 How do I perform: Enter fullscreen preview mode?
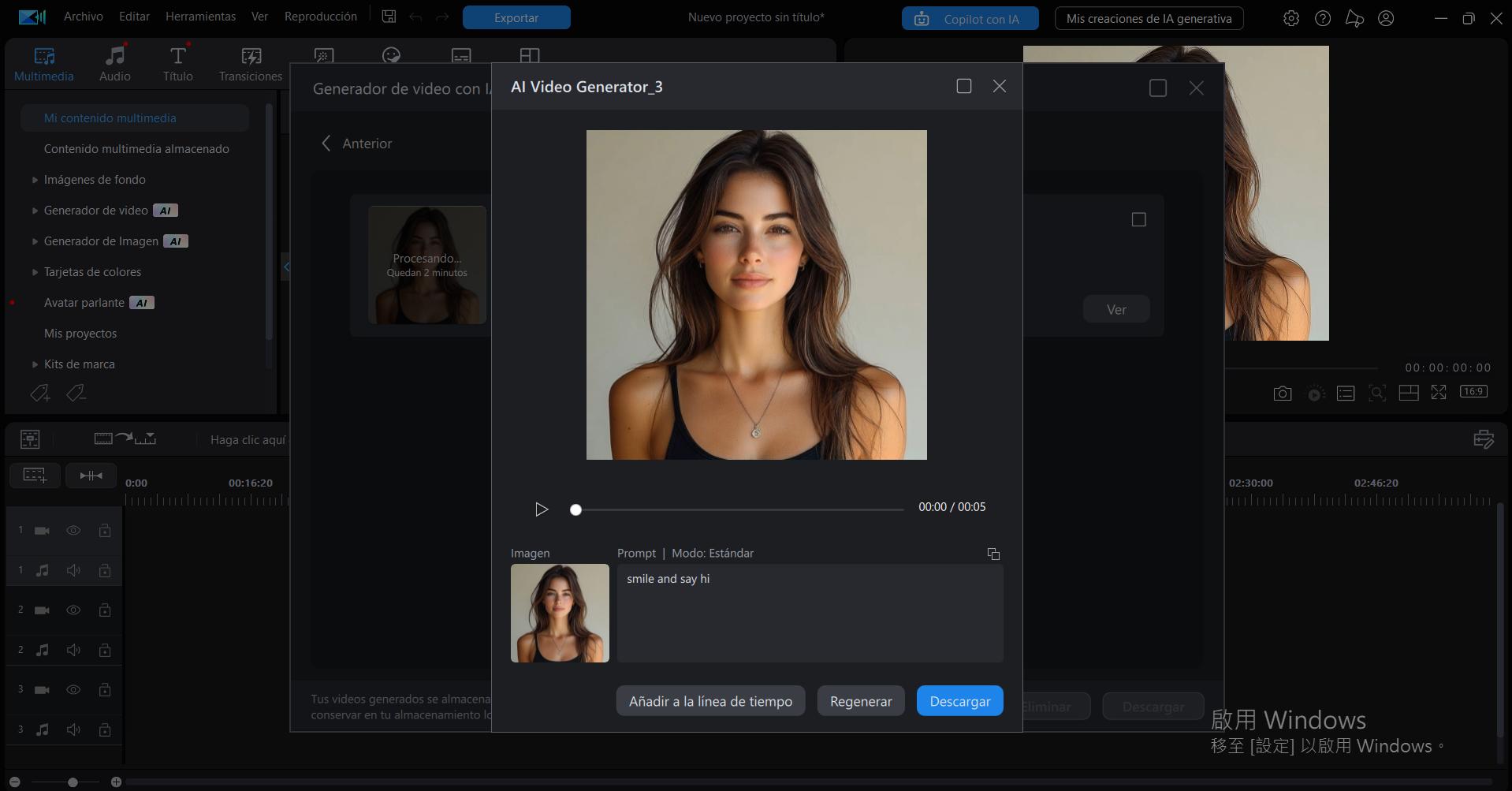click(1440, 392)
